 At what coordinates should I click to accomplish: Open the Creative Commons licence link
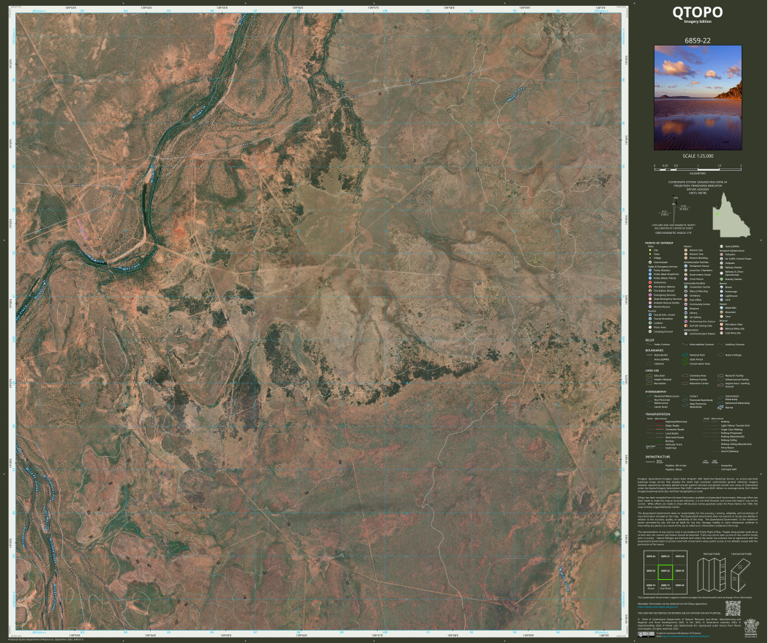point(686,636)
